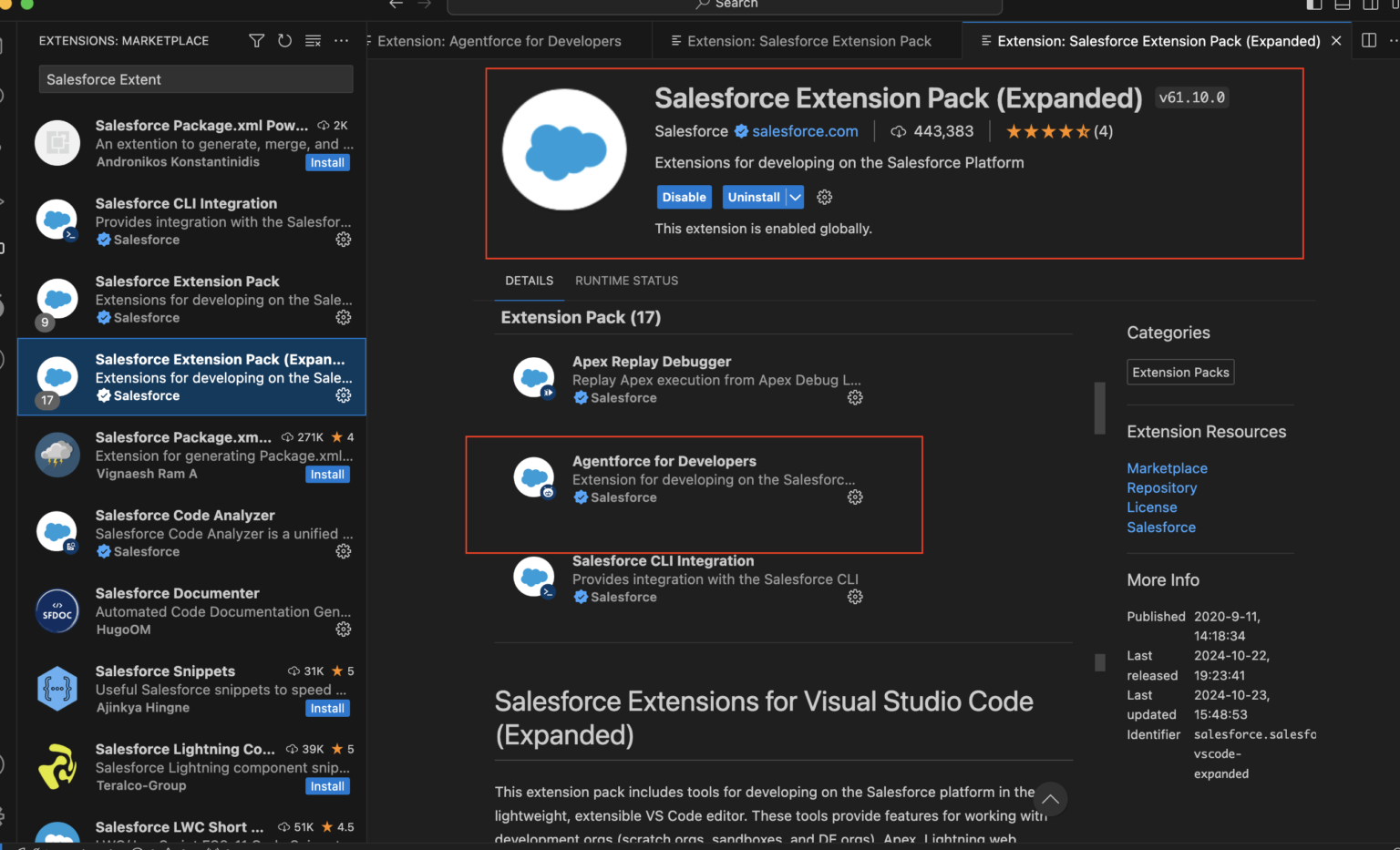Disable the Salesforce Extension Pack (Expanded)
1400x850 pixels.
point(684,198)
